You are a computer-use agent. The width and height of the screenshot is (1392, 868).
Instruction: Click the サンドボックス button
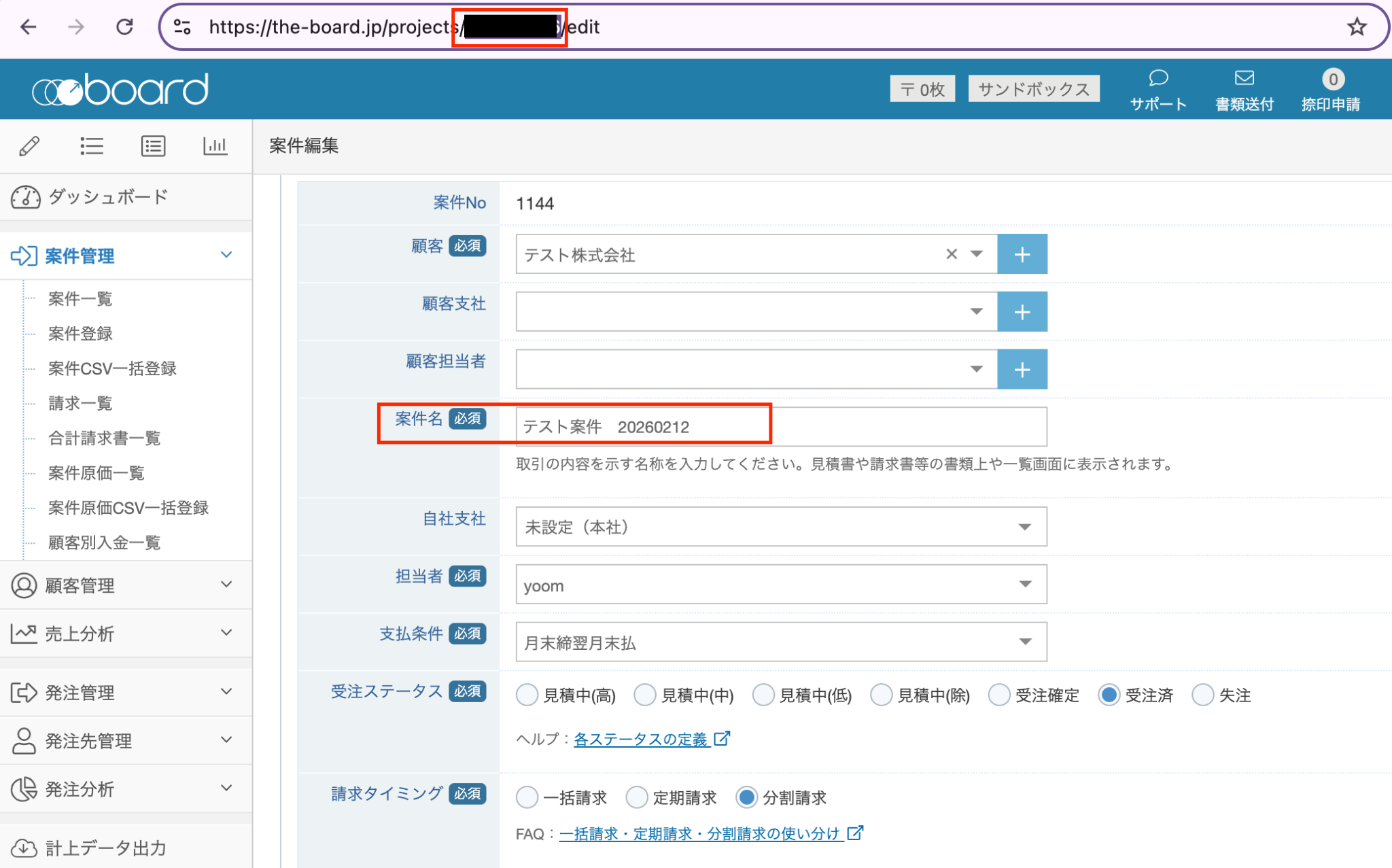(1033, 89)
